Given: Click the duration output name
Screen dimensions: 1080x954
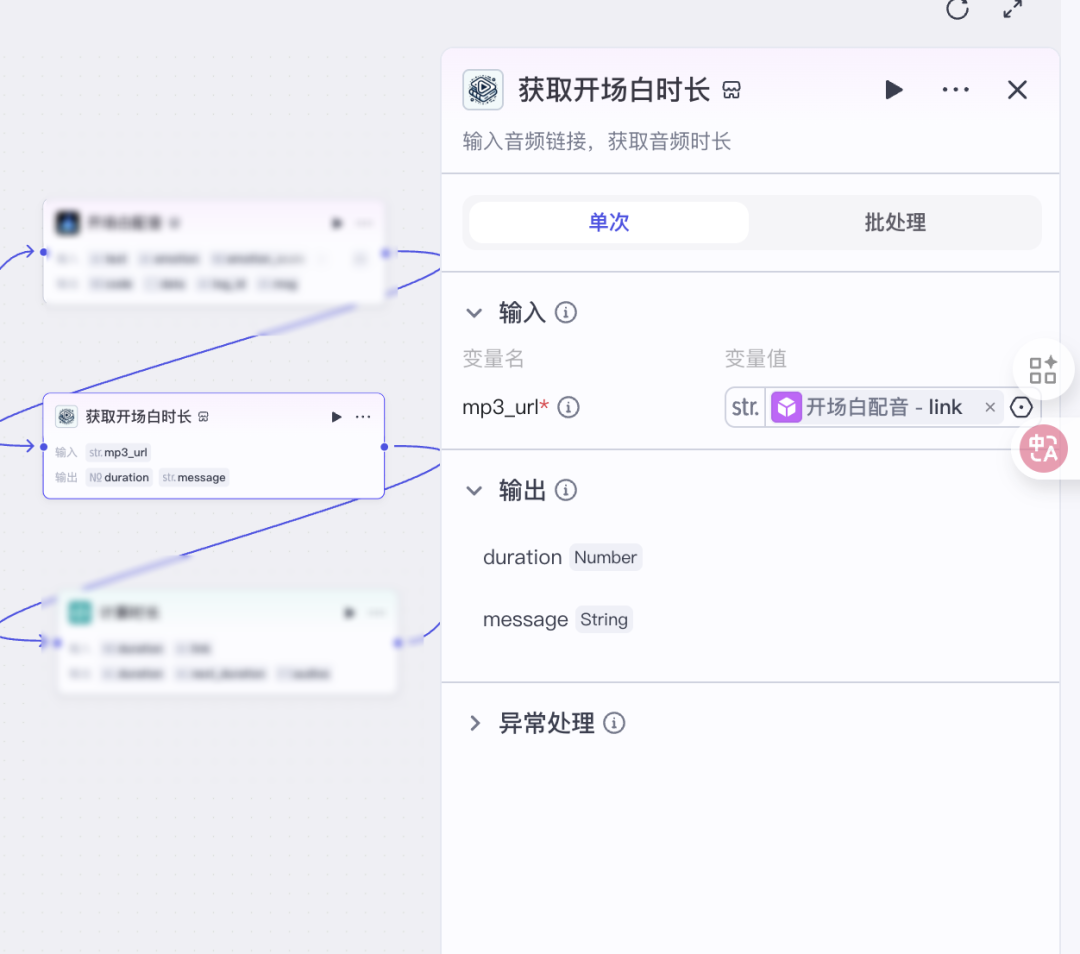Looking at the screenshot, I should [522, 557].
